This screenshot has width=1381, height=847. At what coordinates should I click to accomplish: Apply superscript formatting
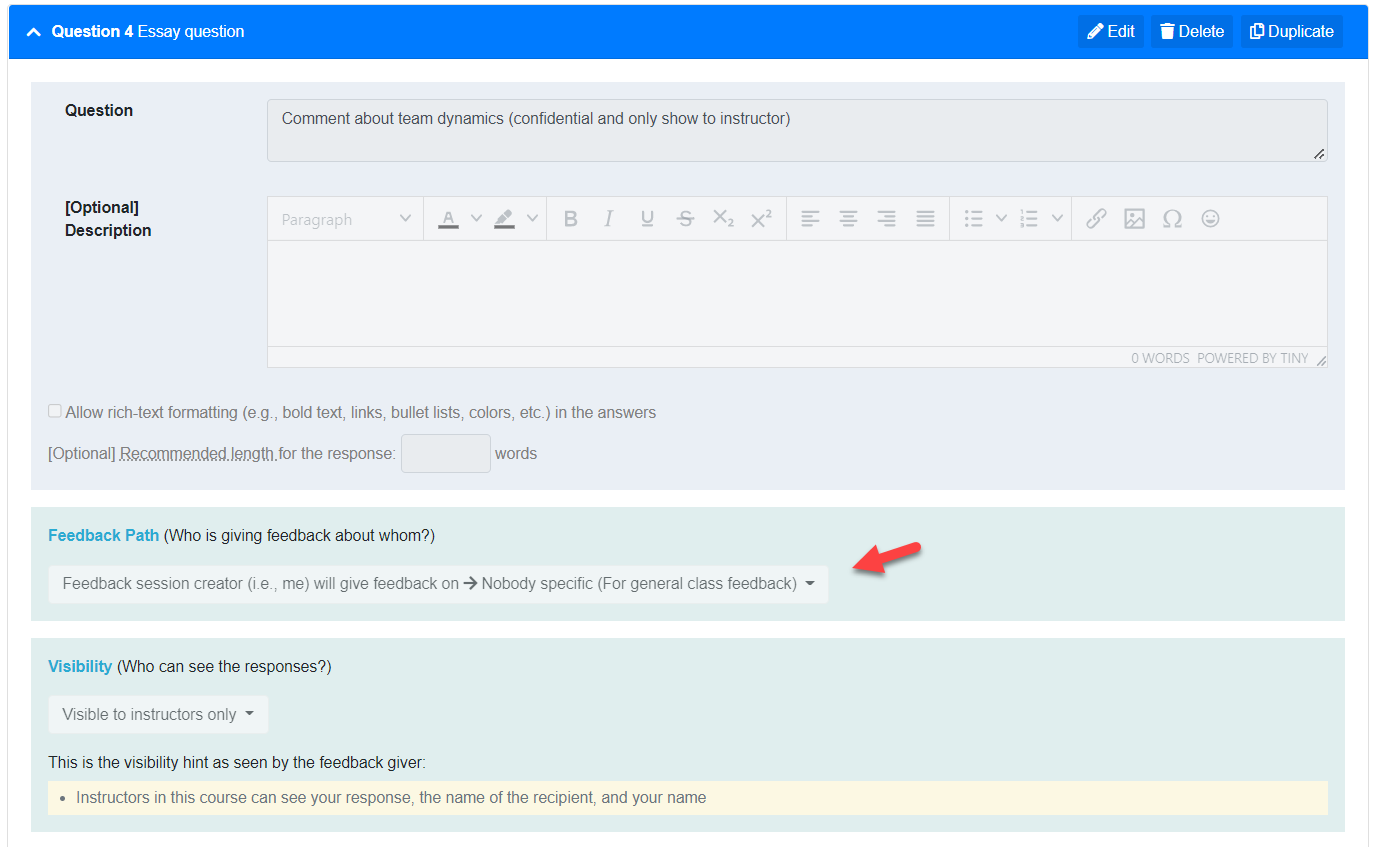coord(761,219)
